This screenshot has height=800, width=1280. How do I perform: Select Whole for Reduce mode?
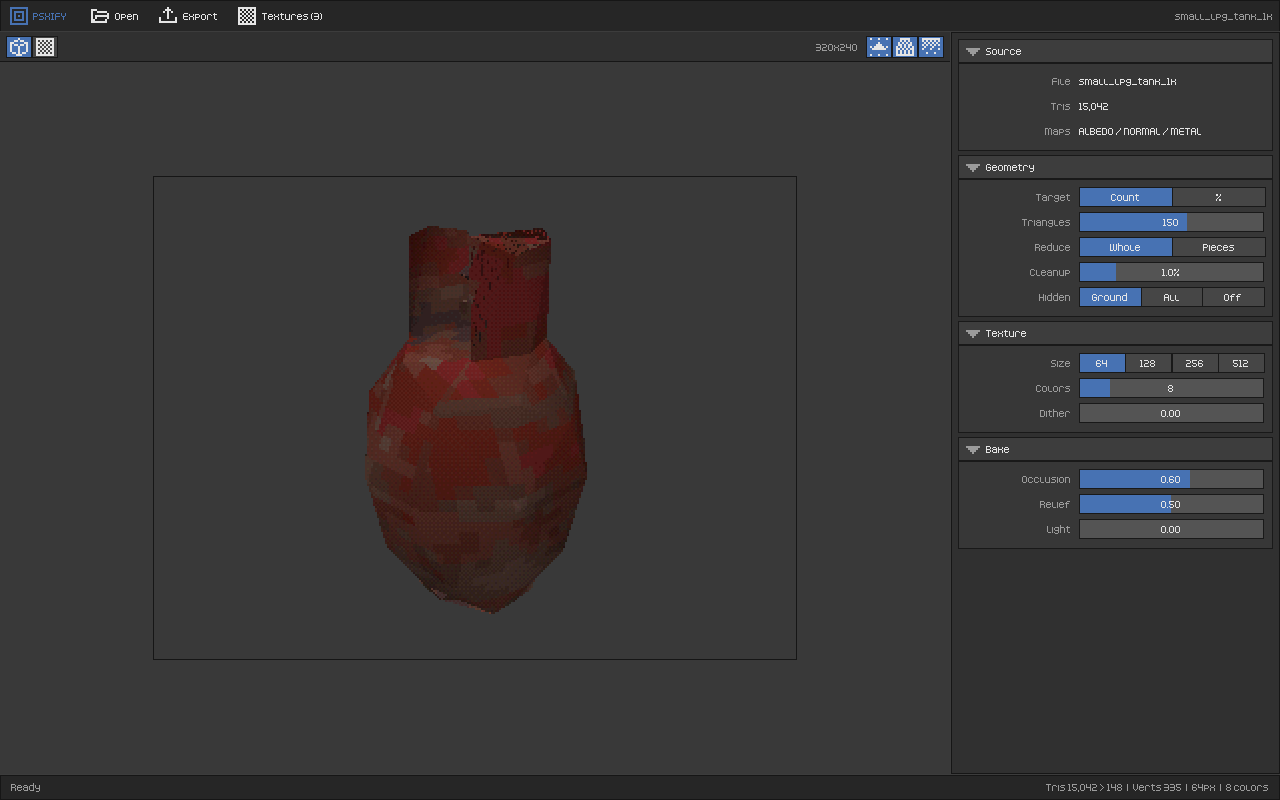coord(1125,248)
